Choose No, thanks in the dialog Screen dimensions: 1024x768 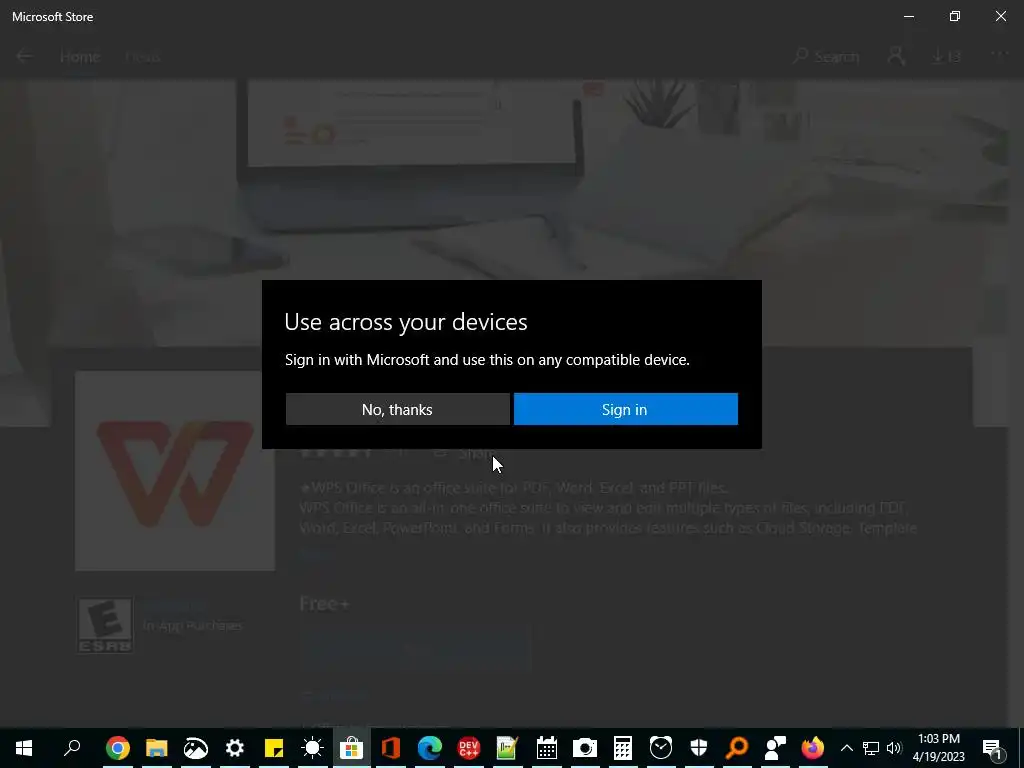click(398, 409)
